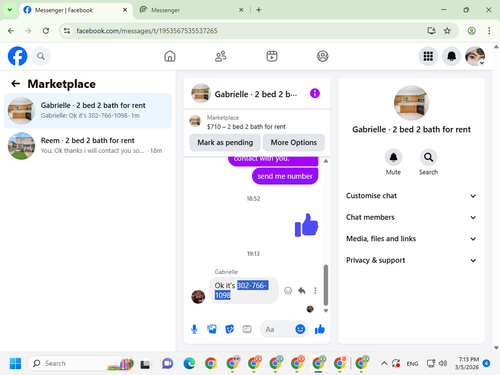Choose a sticker icon in composer

coord(229,329)
